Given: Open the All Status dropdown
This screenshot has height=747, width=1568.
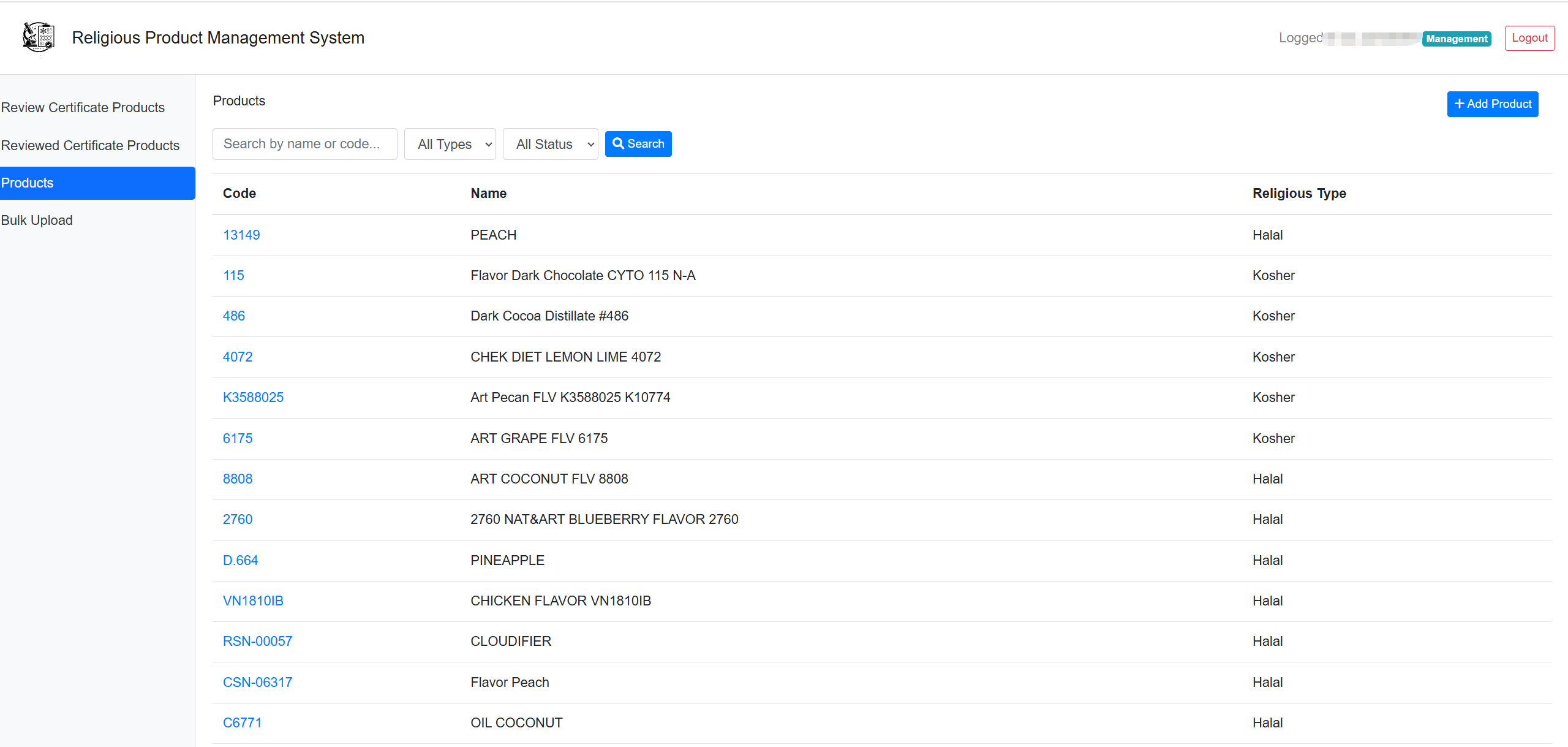Looking at the screenshot, I should coord(550,144).
